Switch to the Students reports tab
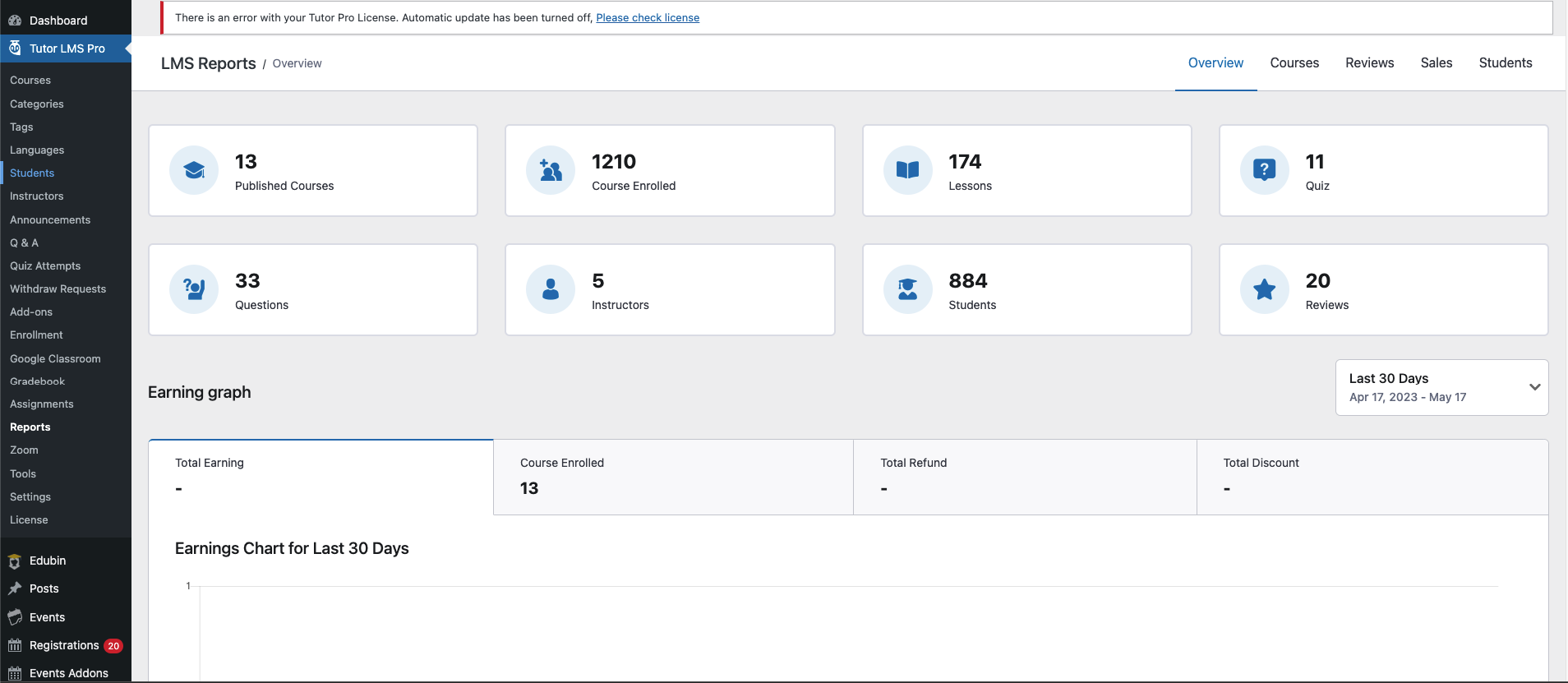This screenshot has height=683, width=1568. pyautogui.click(x=1506, y=63)
